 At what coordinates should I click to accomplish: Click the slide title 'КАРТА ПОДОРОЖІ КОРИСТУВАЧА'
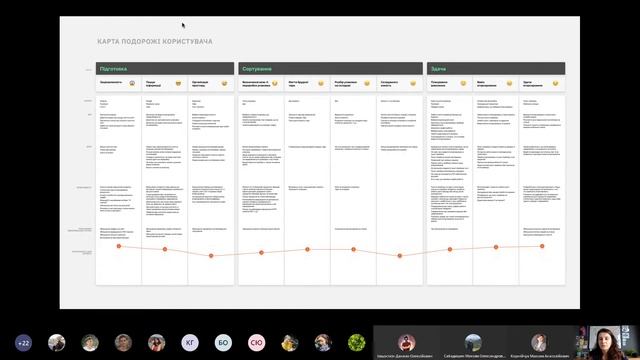pos(155,42)
